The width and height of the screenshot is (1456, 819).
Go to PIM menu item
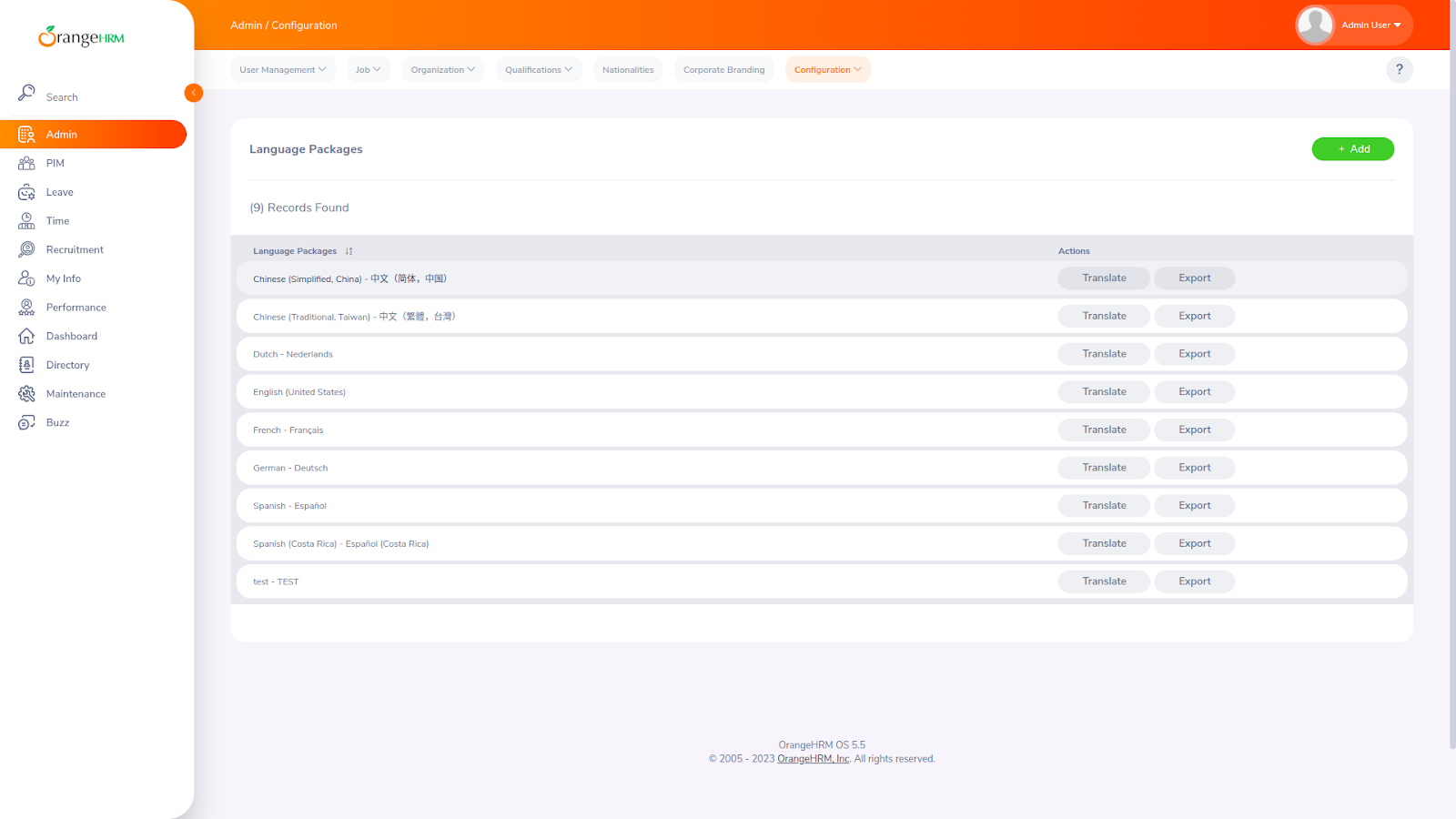pos(93,164)
